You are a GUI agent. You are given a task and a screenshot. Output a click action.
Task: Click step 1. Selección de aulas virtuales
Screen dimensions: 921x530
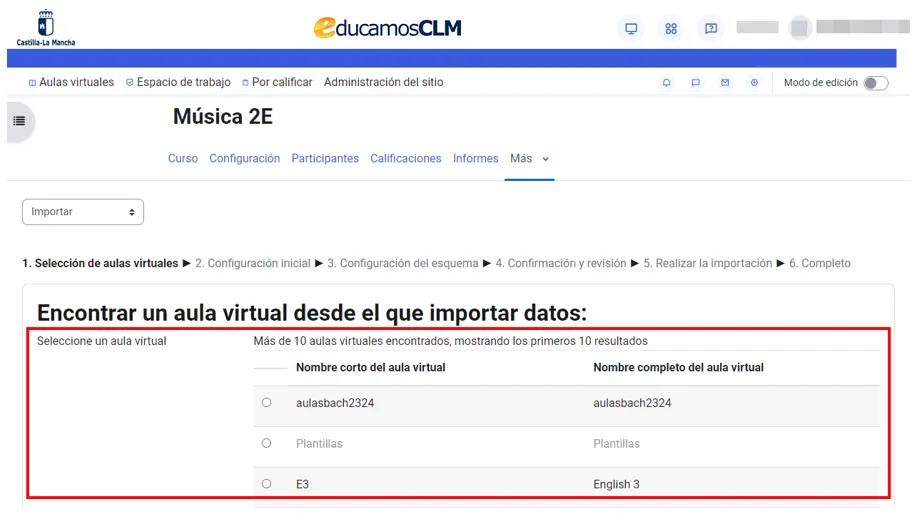(100, 263)
